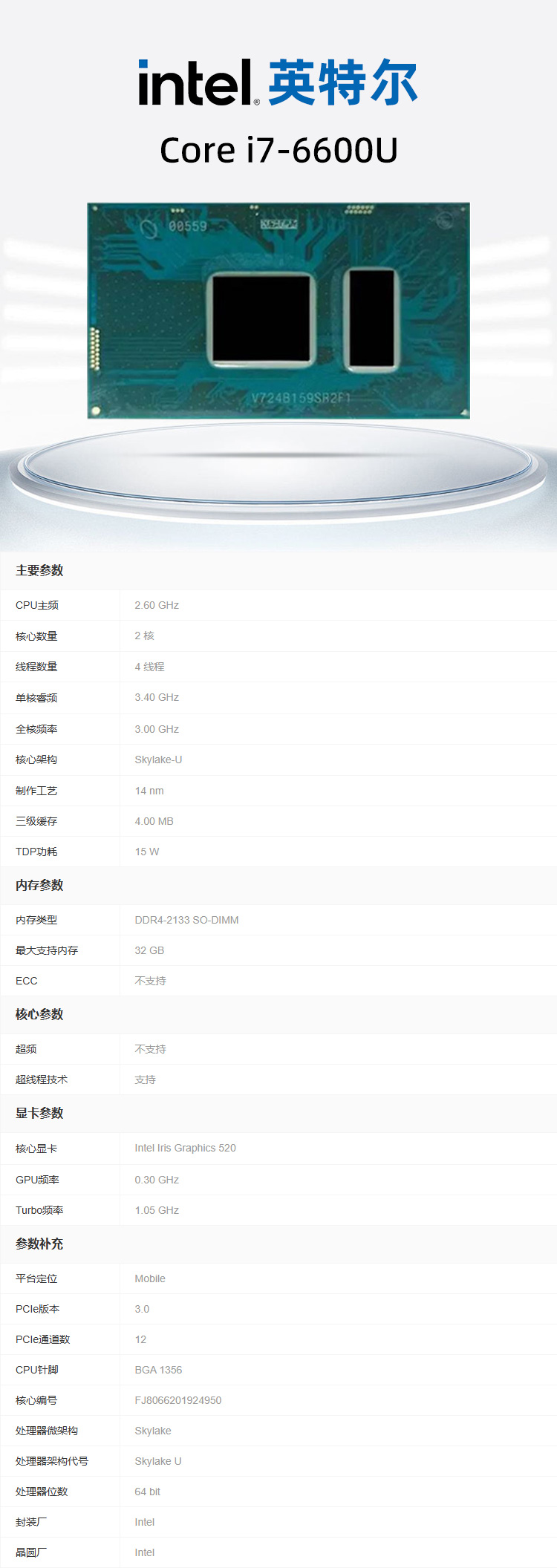The width and height of the screenshot is (557, 1568).
Task: Select the Skylake-U value
Action: [158, 759]
